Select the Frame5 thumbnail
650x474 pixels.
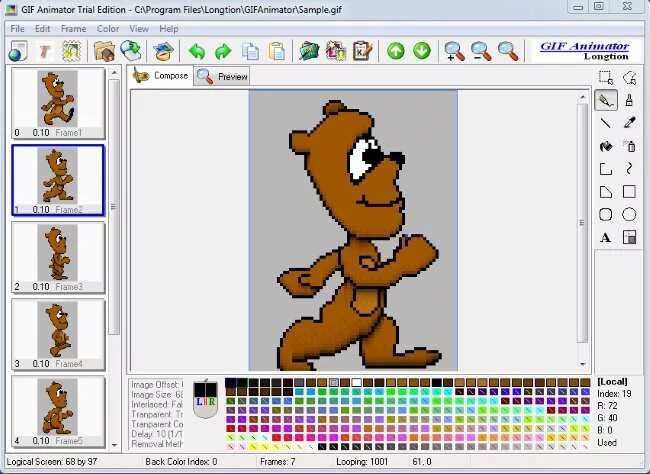58,412
